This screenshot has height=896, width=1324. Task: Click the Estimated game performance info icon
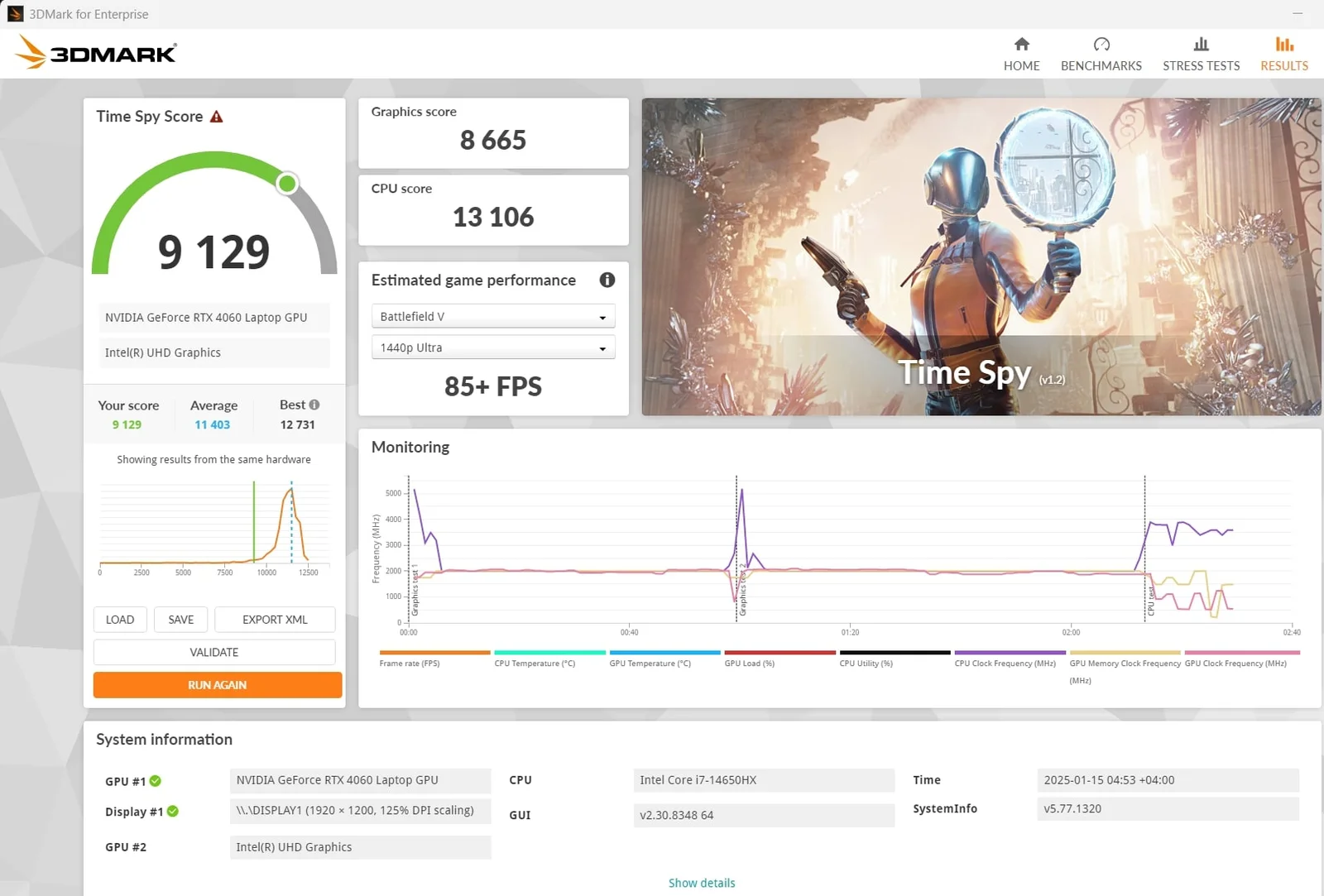coord(607,280)
